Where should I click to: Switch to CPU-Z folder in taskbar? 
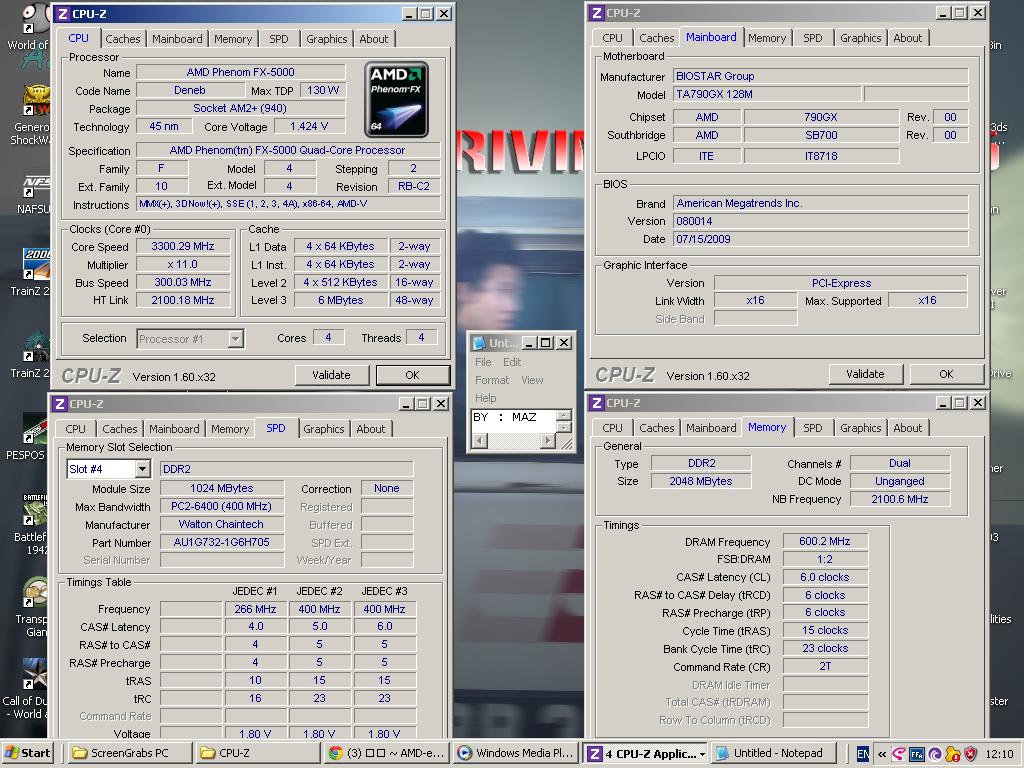258,753
